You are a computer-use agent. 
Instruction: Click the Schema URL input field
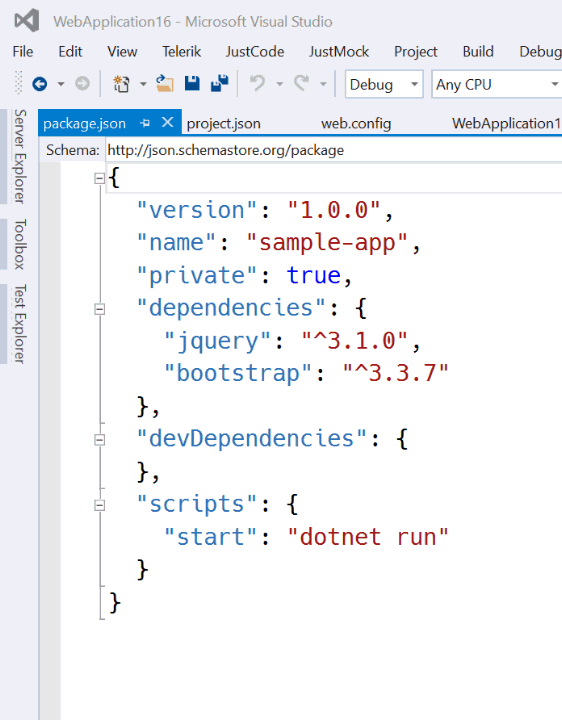333,150
